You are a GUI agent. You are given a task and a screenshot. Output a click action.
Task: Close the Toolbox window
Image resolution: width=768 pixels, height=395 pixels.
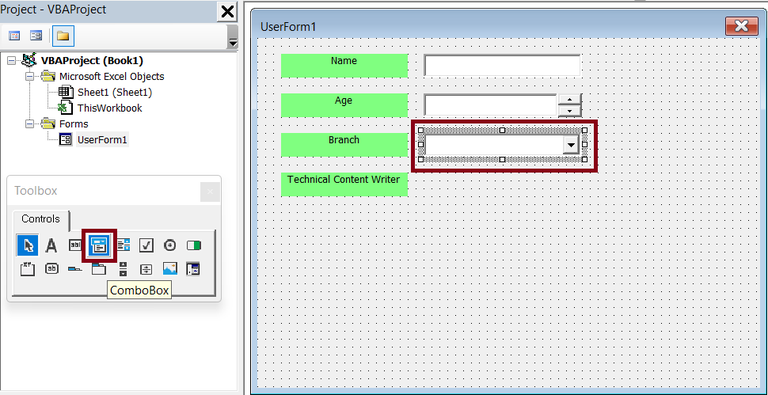[210, 192]
